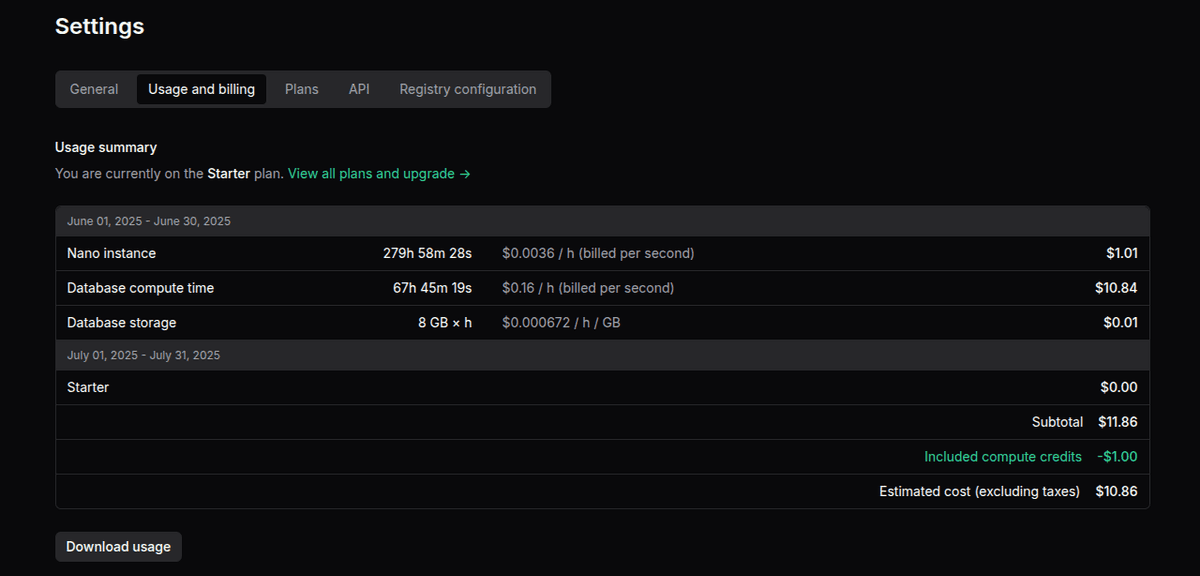The image size is (1200, 576).
Task: Click the Database storage row label
Action: [121, 323]
